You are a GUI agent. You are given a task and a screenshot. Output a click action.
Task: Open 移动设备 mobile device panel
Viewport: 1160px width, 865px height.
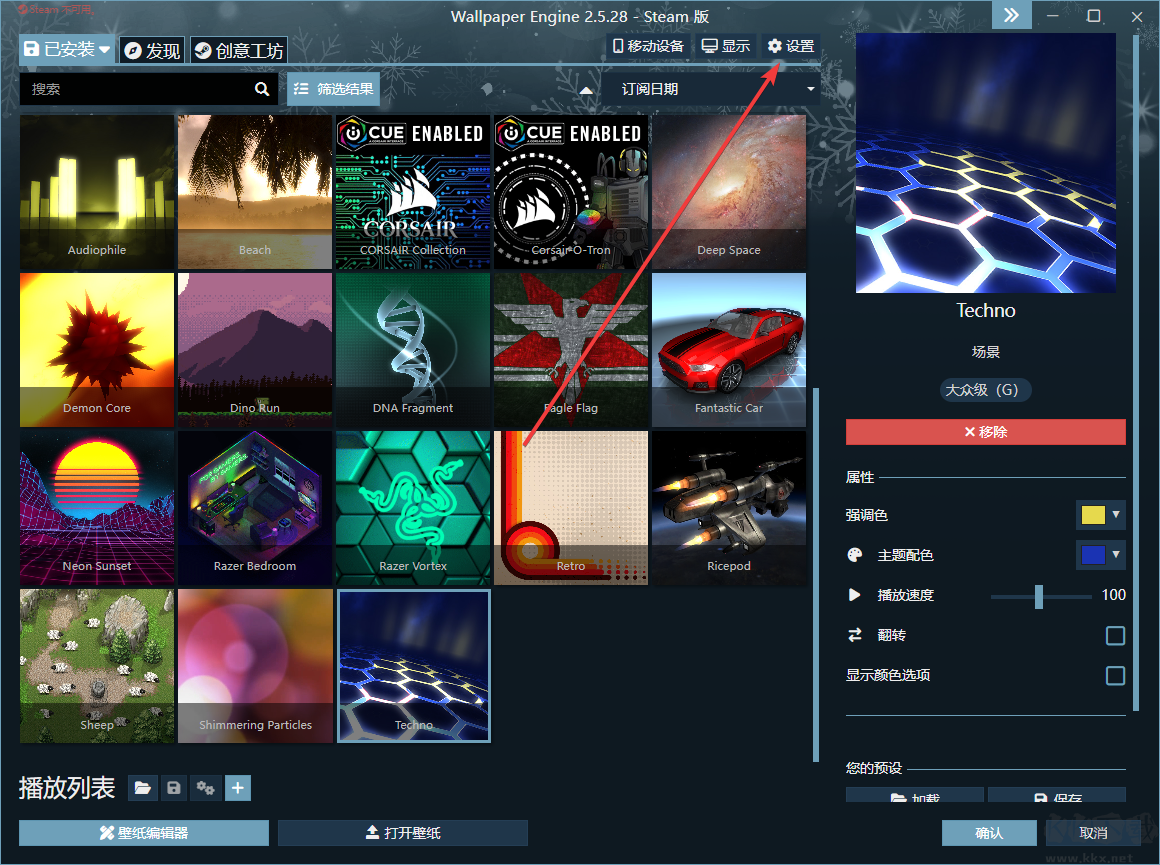click(x=648, y=46)
